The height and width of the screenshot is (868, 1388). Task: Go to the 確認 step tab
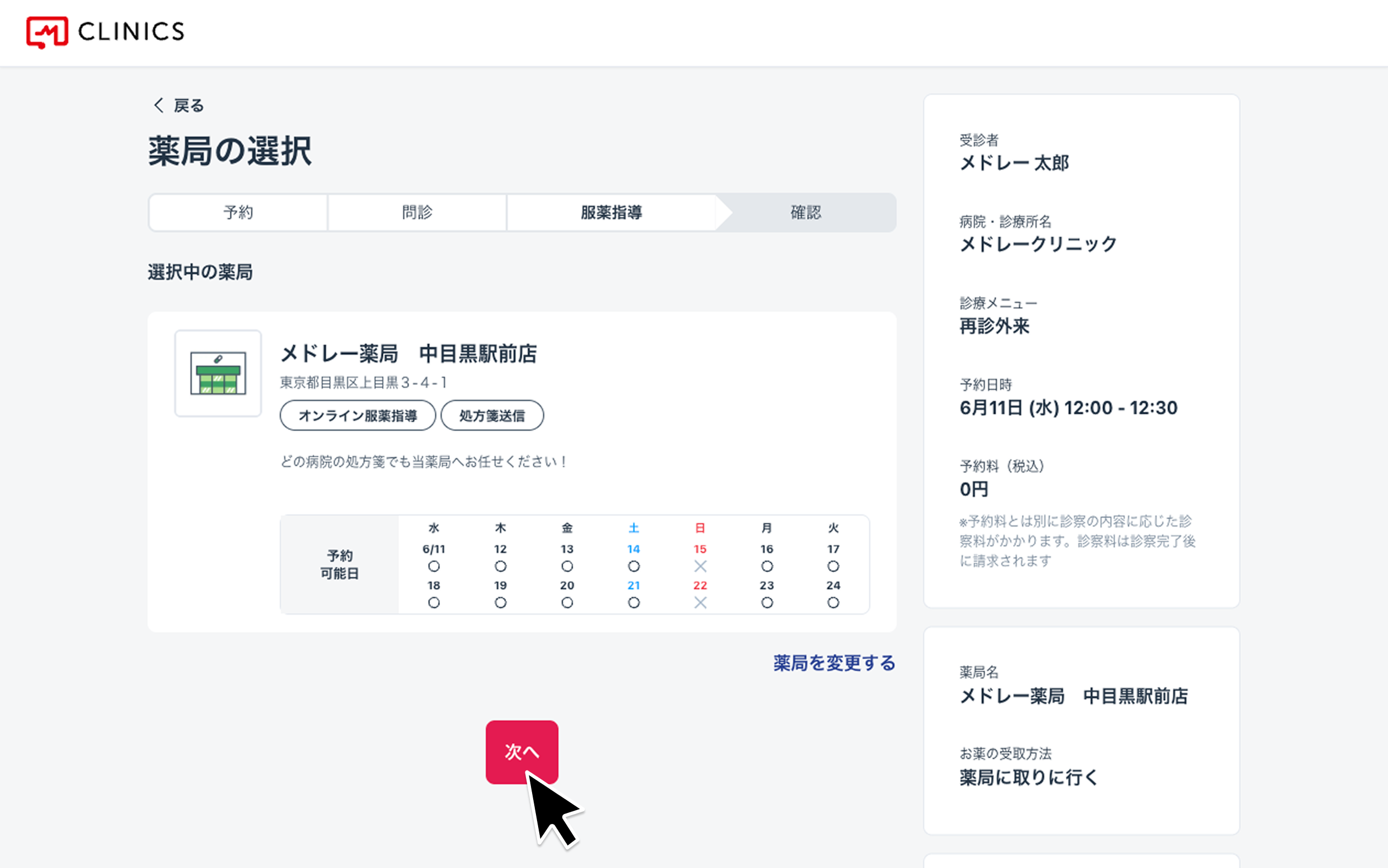[x=806, y=213]
